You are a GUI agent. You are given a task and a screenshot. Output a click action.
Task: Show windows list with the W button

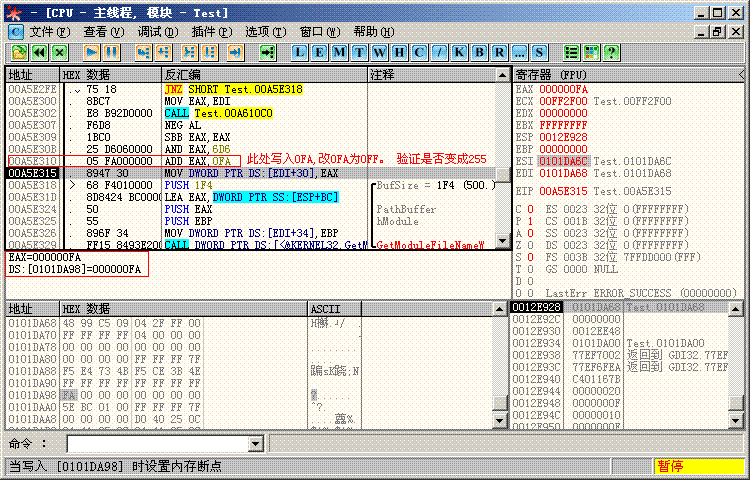pos(379,52)
